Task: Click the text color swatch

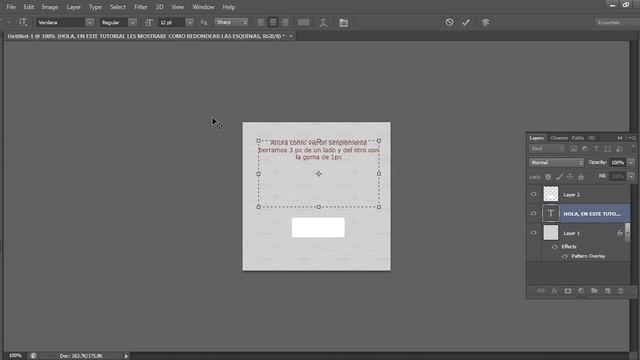Action: 303,22
